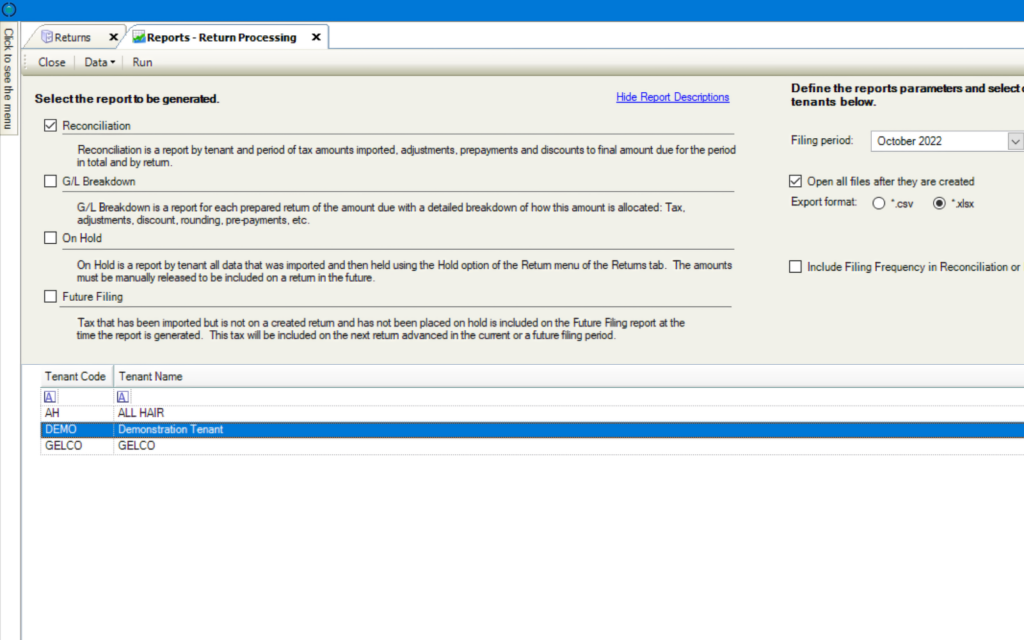Disable 'Open all files after they are created'
The width and height of the screenshot is (1024, 640).
pyautogui.click(x=795, y=182)
